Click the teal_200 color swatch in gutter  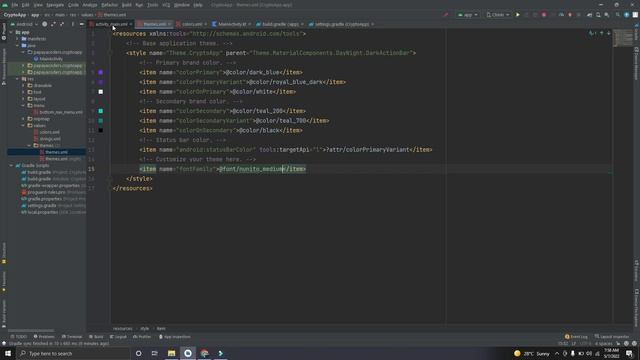(x=100, y=111)
